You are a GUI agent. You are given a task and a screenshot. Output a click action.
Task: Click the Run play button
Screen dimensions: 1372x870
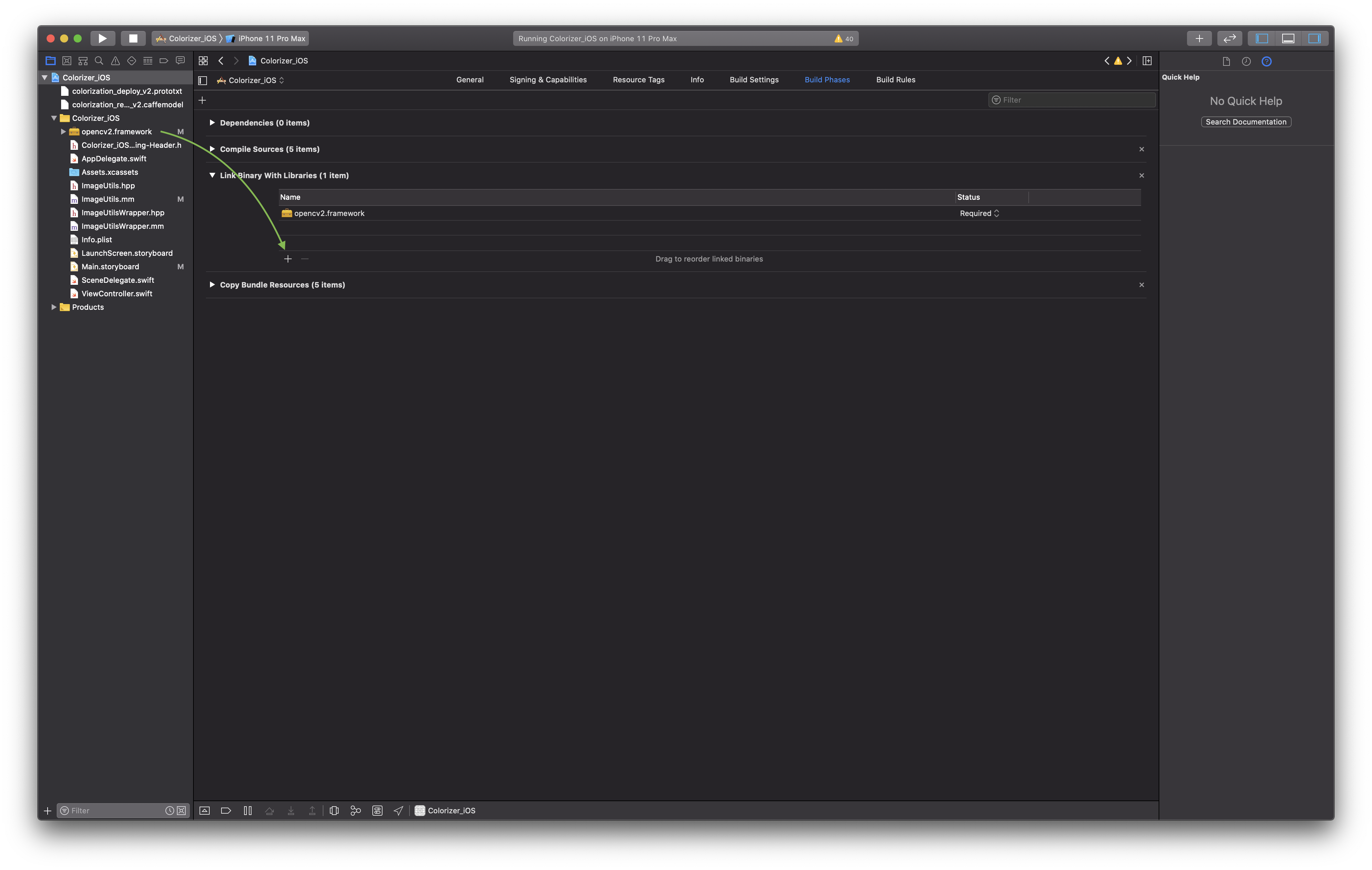click(103, 38)
